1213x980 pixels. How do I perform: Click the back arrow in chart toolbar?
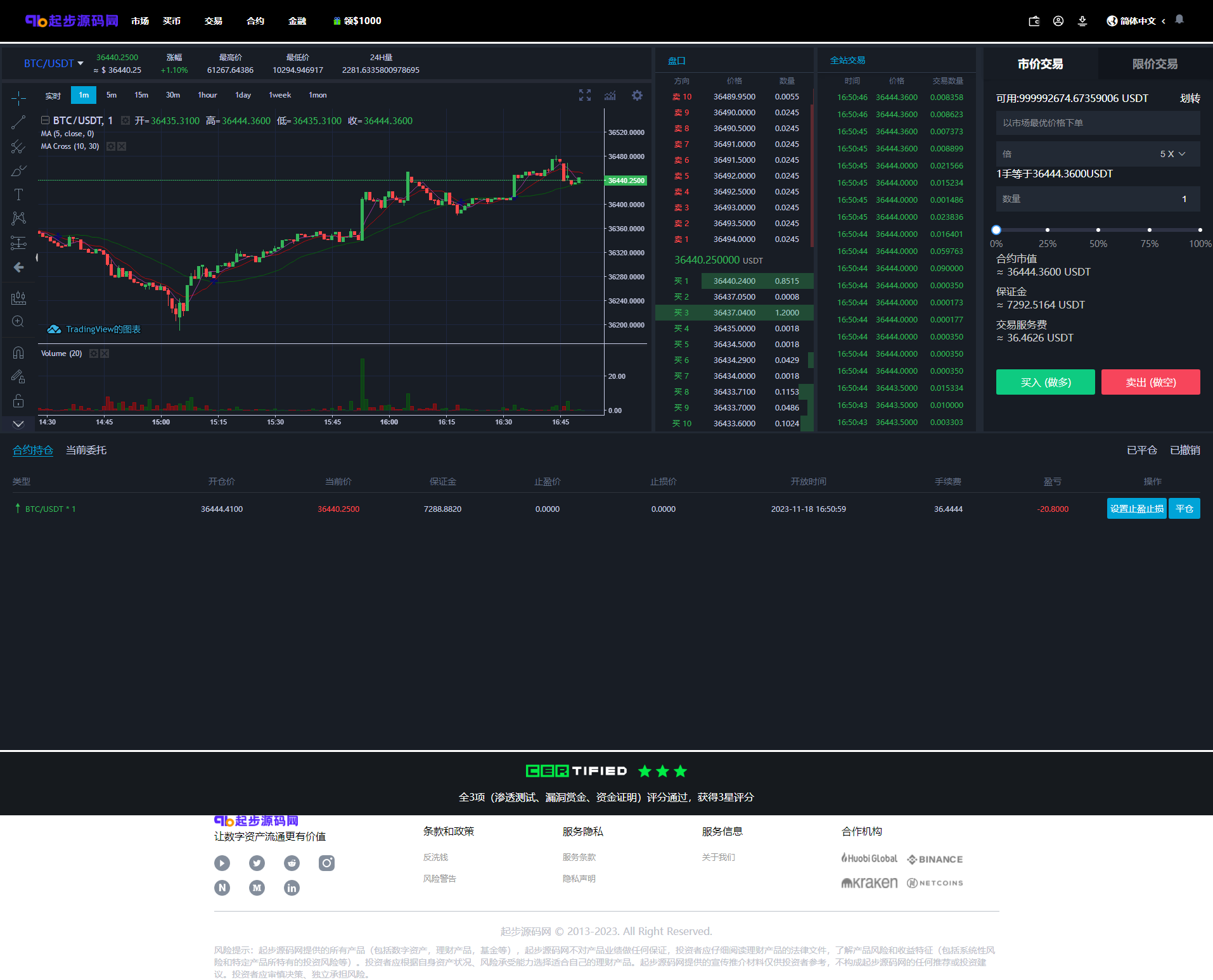18,267
